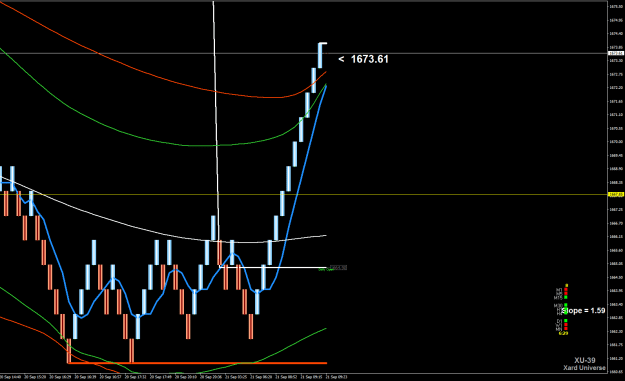625x381 pixels.
Task: Click the yellow 1667 price tag on axis
Action: (616, 194)
